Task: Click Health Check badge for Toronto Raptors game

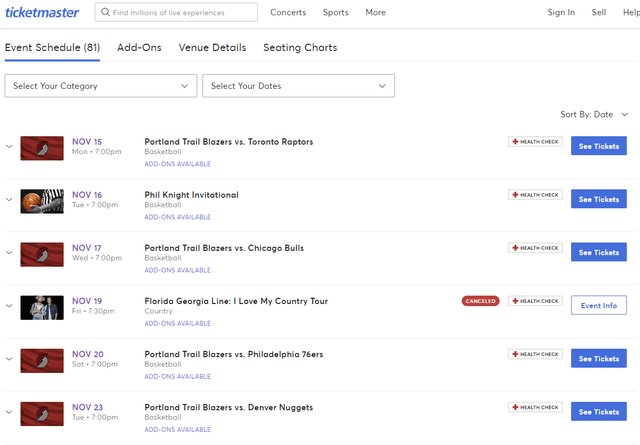Action: 535,142
